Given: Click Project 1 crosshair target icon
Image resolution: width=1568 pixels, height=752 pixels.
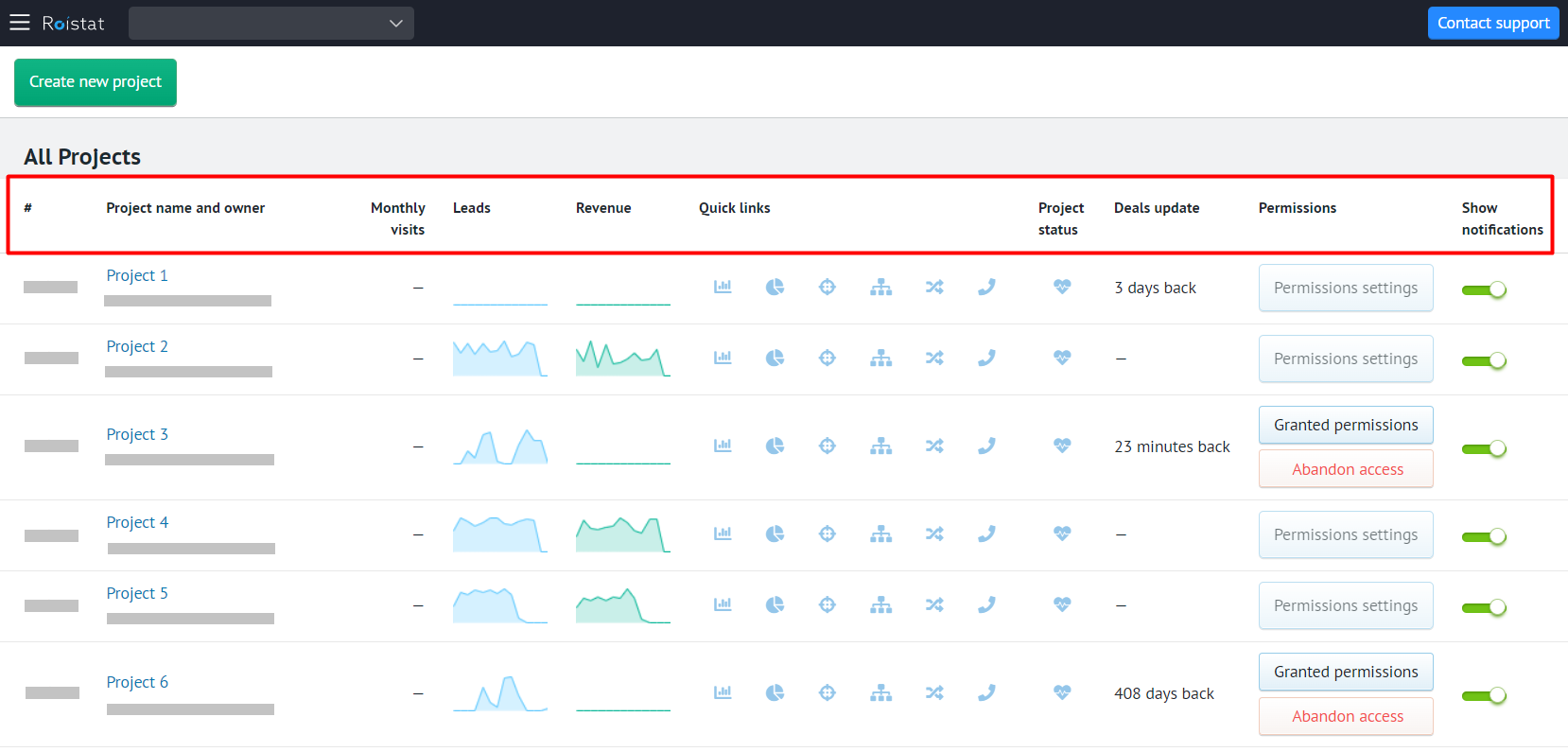Looking at the screenshot, I should (x=828, y=287).
